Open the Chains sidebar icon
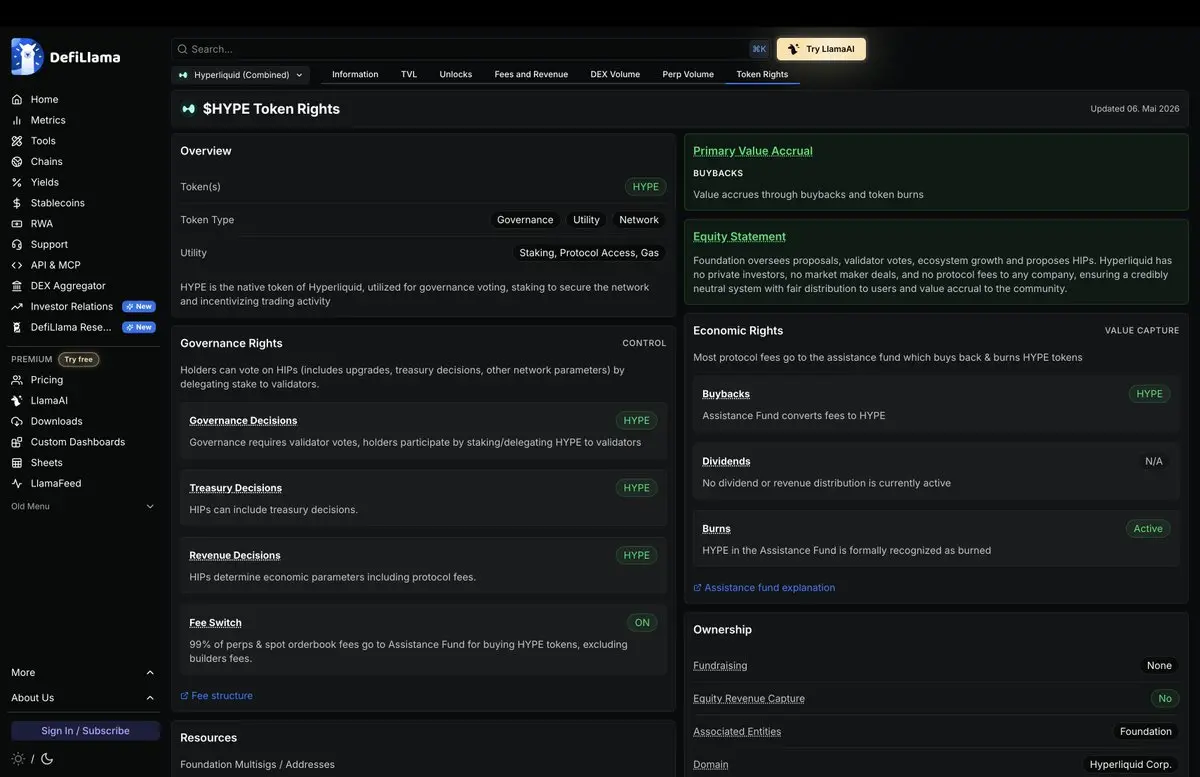 (17, 161)
